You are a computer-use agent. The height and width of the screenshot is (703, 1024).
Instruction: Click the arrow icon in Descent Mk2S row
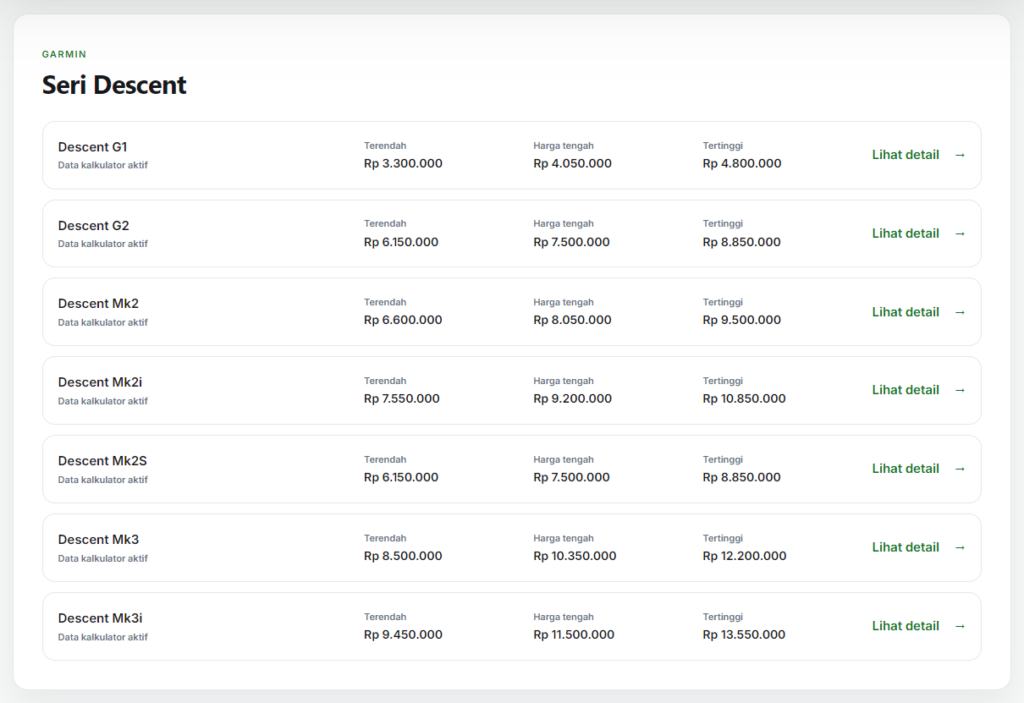tap(960, 469)
